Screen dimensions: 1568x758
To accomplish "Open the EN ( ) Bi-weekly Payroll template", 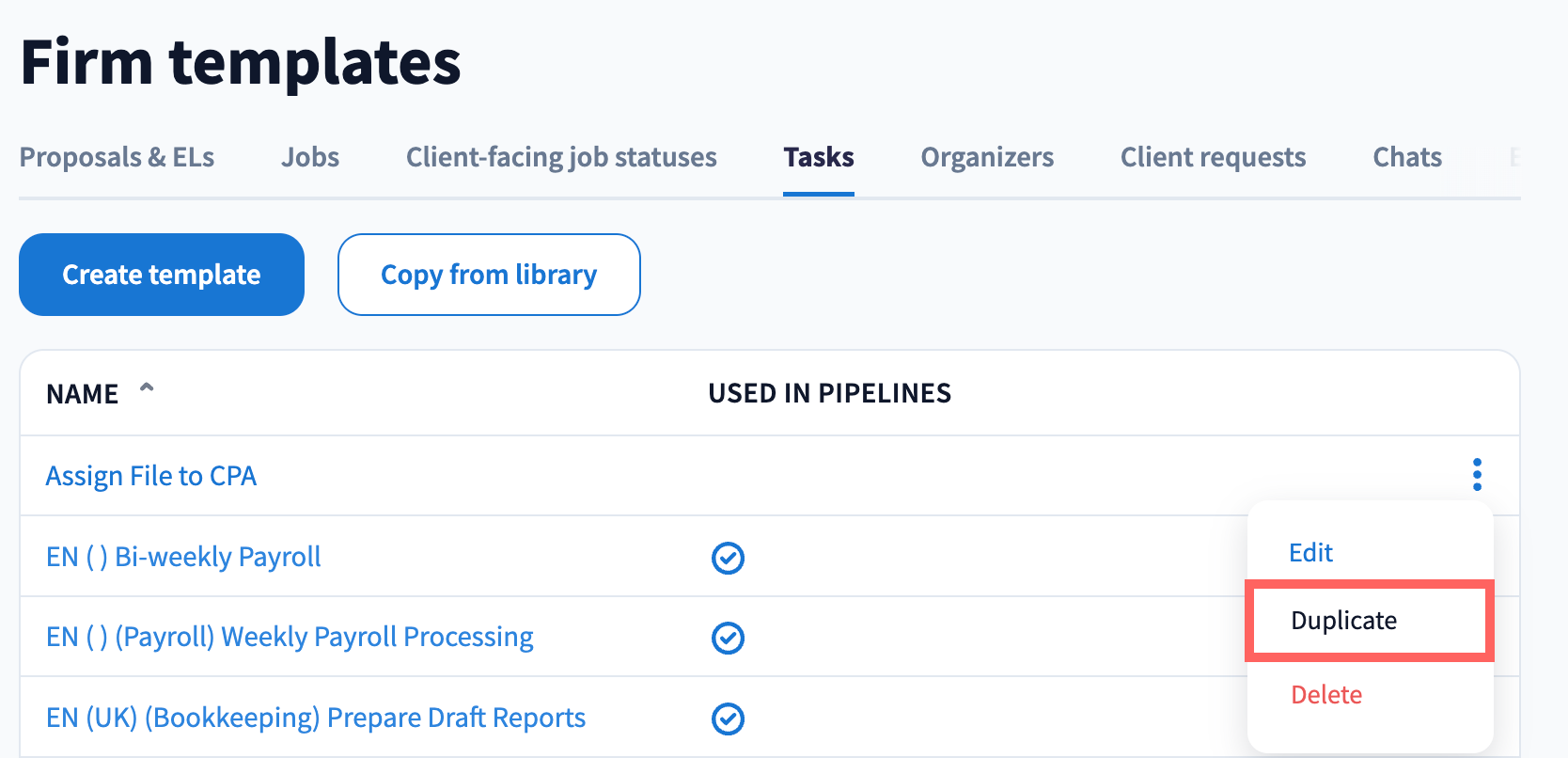I will point(183,557).
